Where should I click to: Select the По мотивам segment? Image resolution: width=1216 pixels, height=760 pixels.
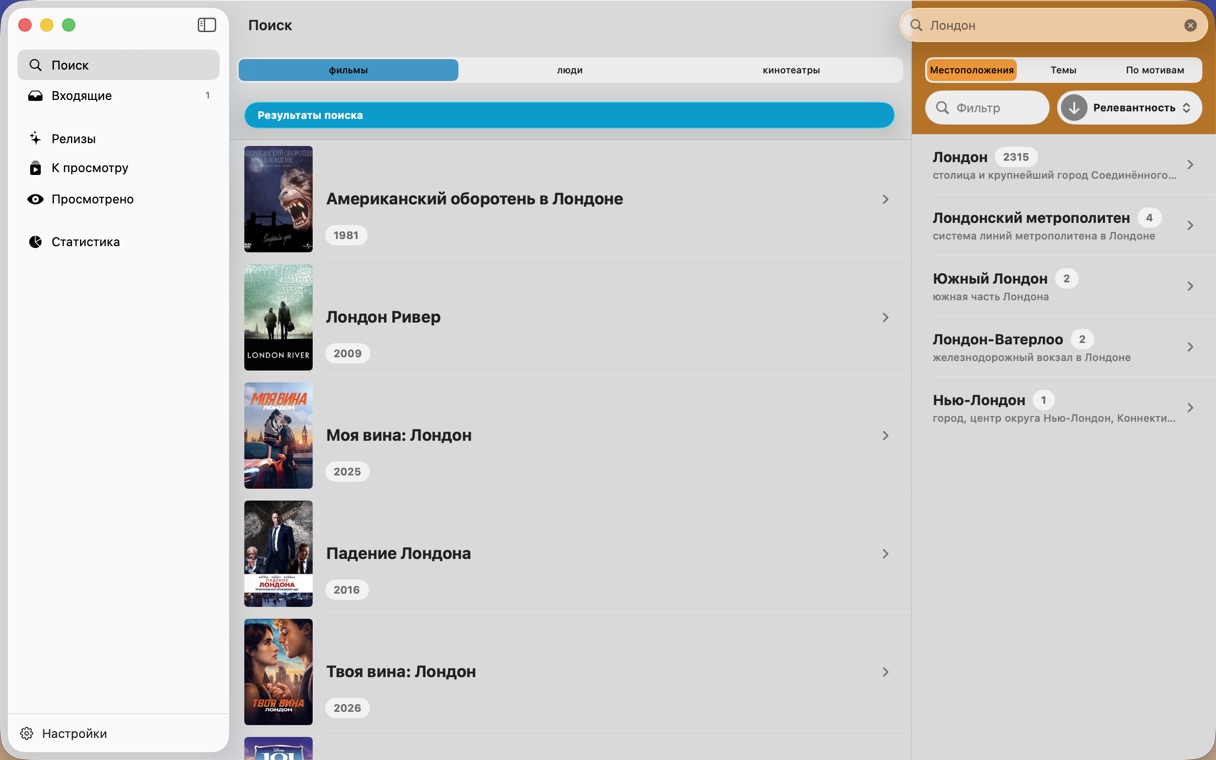coord(1155,70)
